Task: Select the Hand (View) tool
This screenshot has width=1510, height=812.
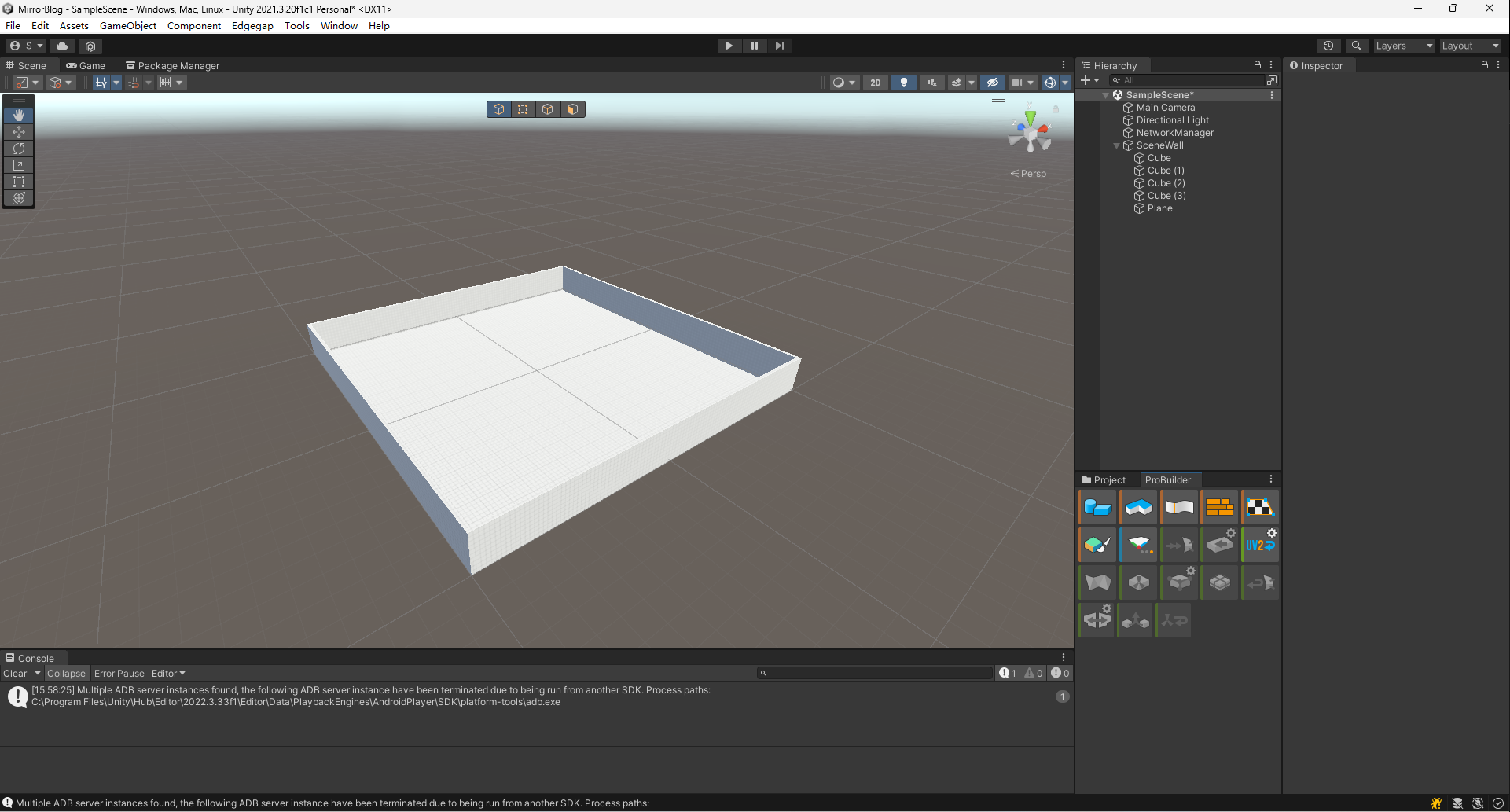Action: [x=19, y=116]
